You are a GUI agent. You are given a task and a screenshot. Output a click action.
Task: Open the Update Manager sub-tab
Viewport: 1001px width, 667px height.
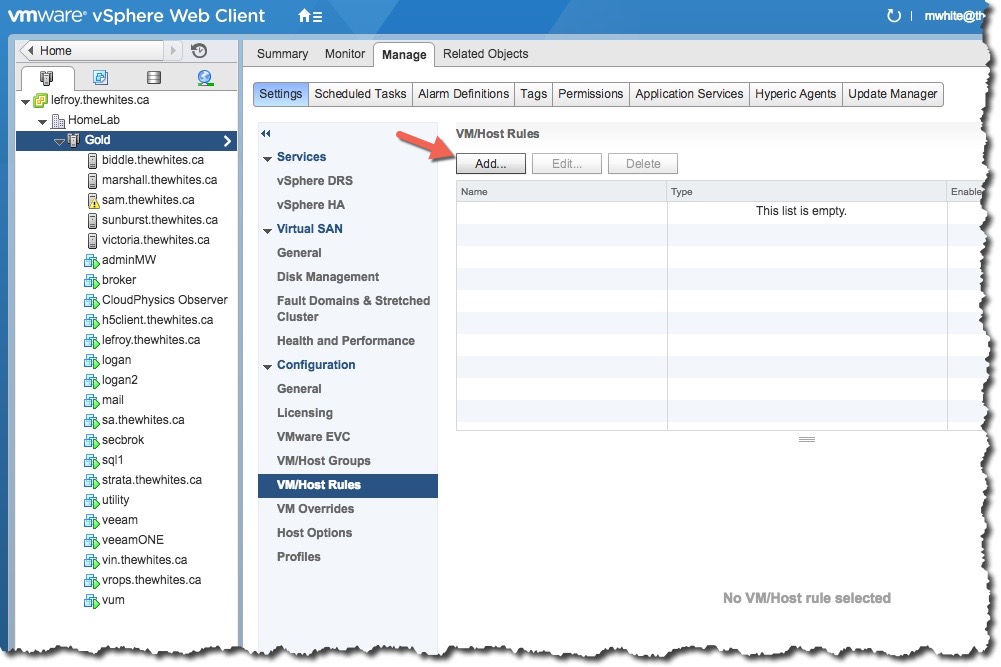(892, 94)
